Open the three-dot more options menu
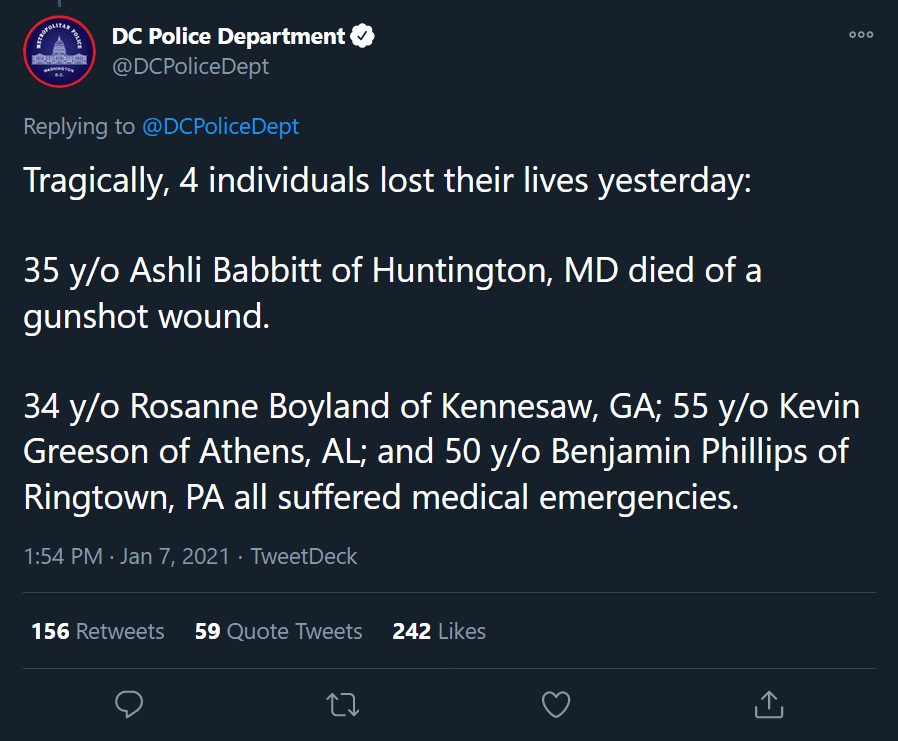This screenshot has height=741, width=898. point(861,35)
